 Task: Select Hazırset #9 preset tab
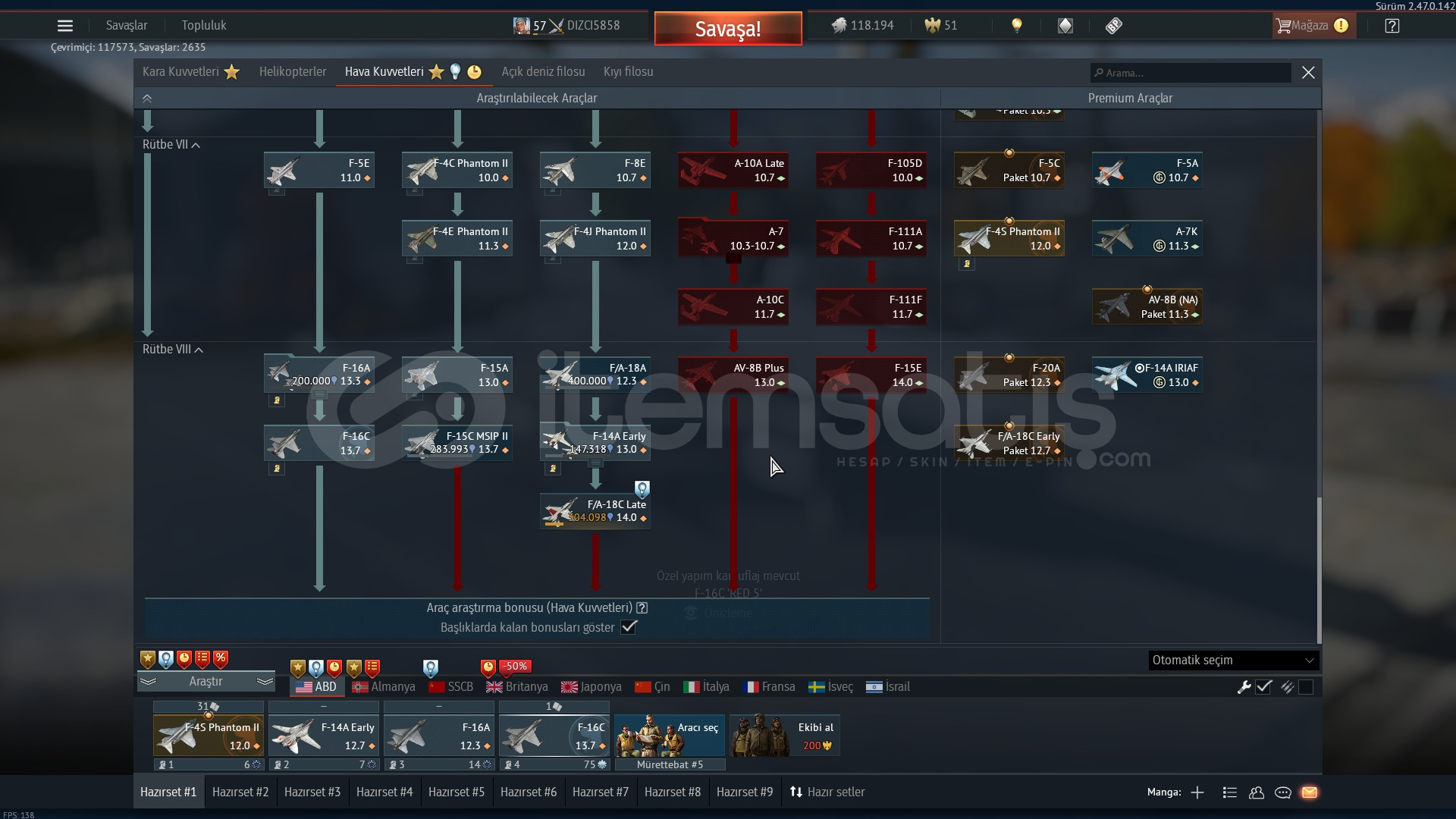[745, 792]
